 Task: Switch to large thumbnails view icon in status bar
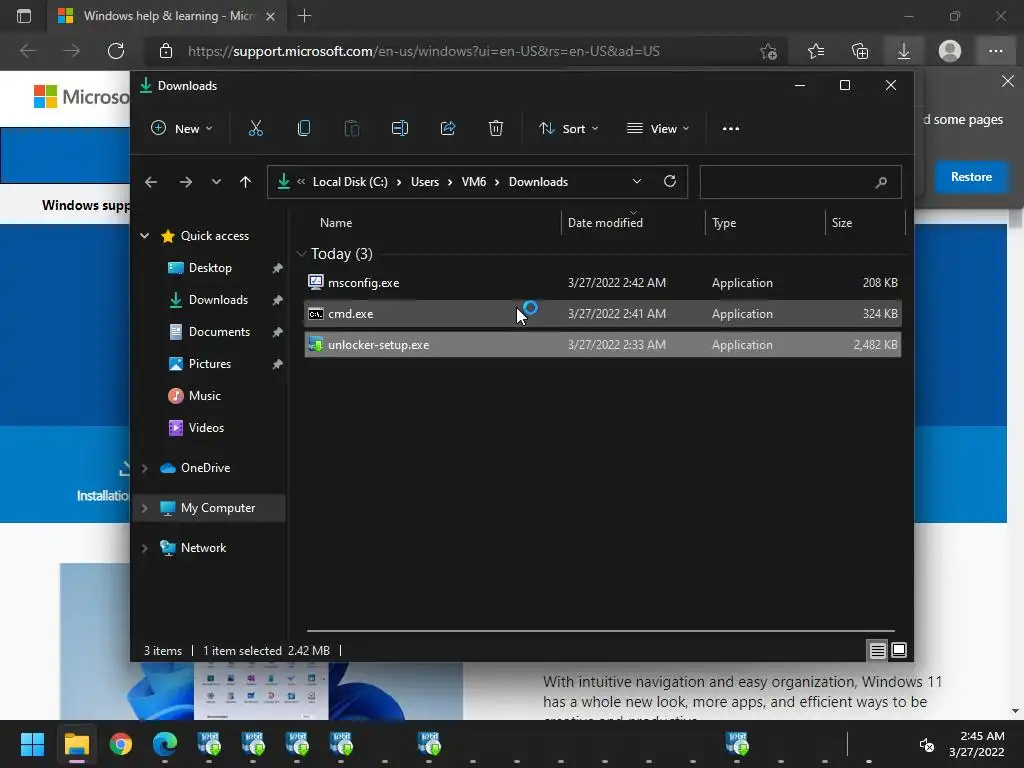899,650
